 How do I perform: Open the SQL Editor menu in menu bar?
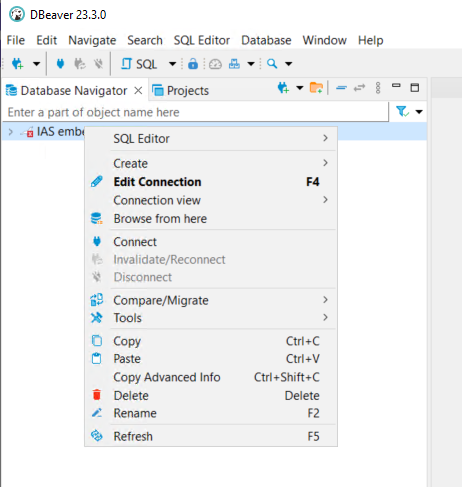202,40
